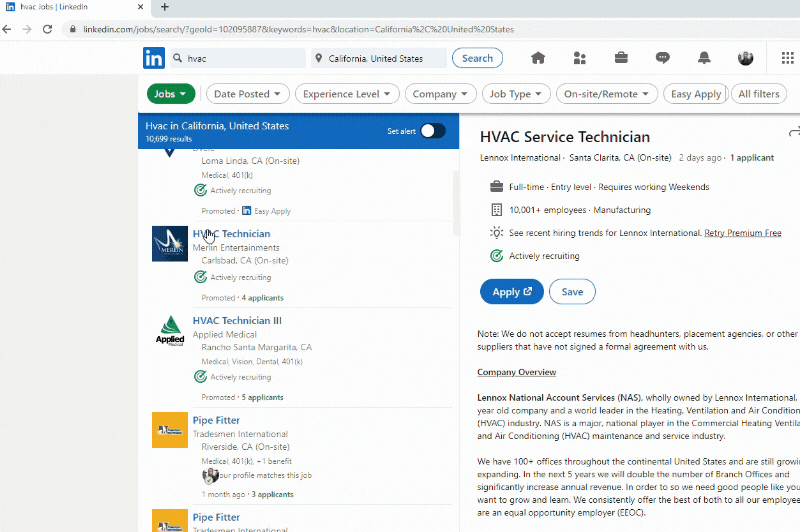Click the job list scrollbar
This screenshot has height=532, width=800.
[456, 203]
